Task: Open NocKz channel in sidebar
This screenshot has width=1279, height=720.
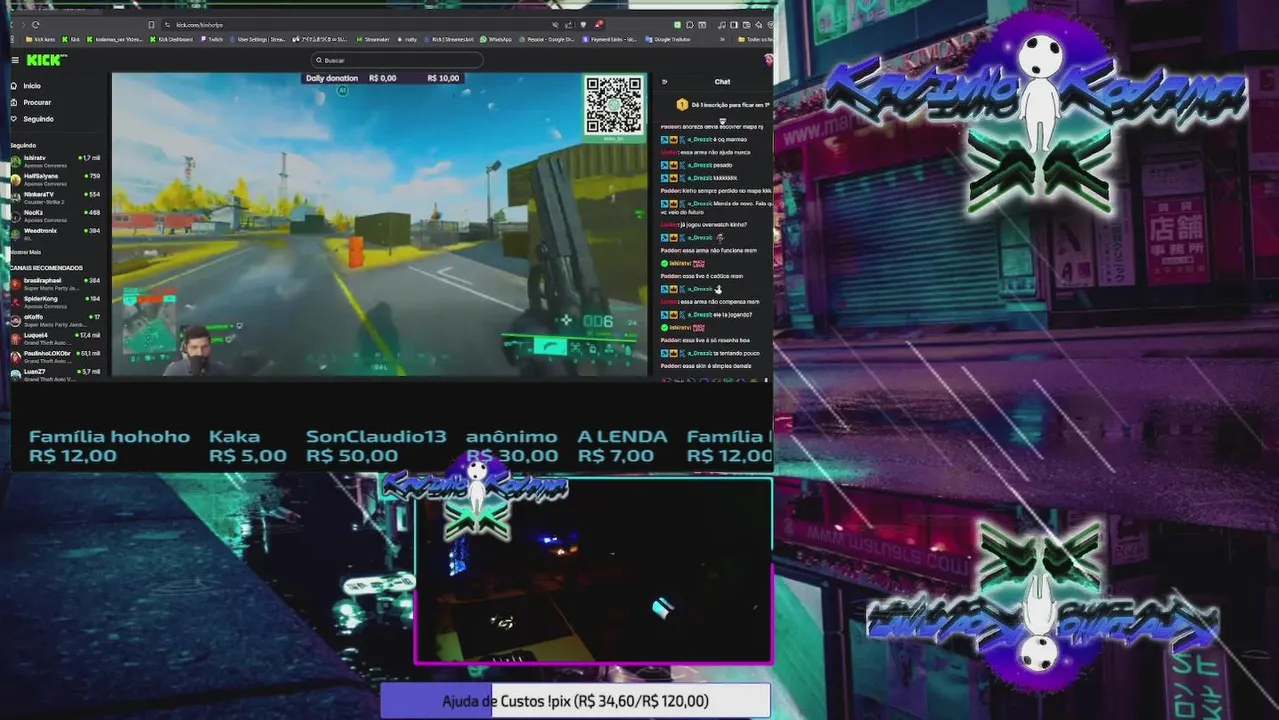Action: tap(55, 215)
